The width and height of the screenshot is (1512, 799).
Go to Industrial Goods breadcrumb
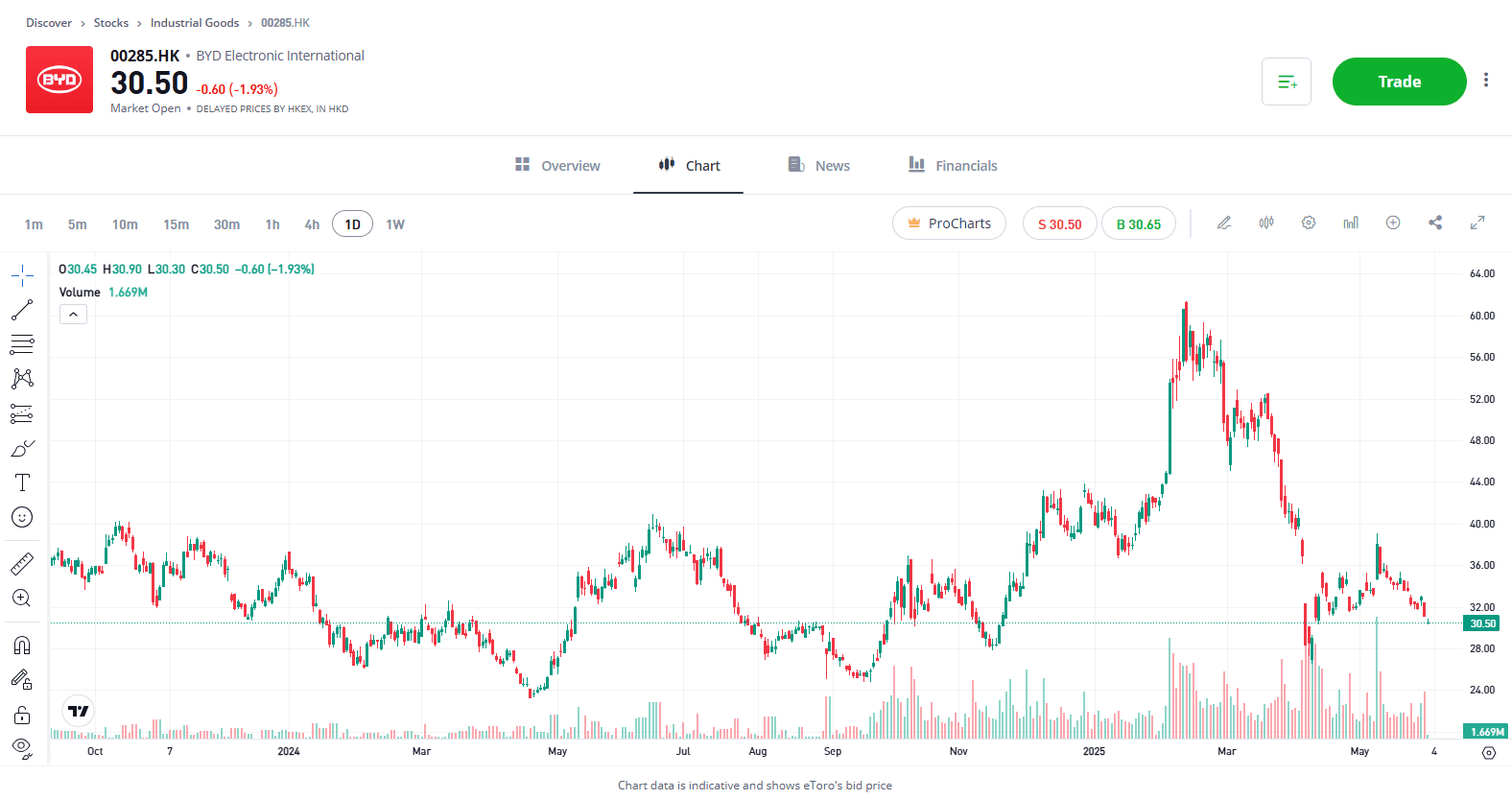point(195,23)
